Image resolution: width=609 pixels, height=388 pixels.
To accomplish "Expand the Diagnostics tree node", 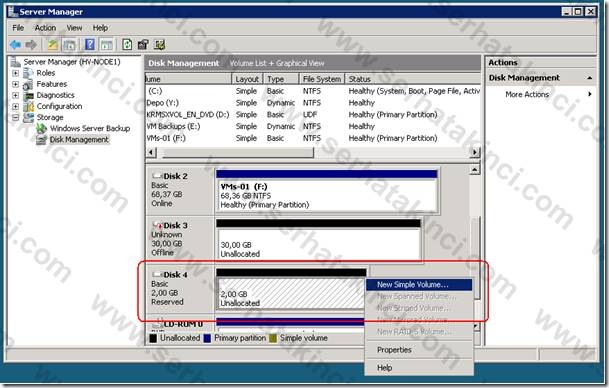I will [15, 95].
